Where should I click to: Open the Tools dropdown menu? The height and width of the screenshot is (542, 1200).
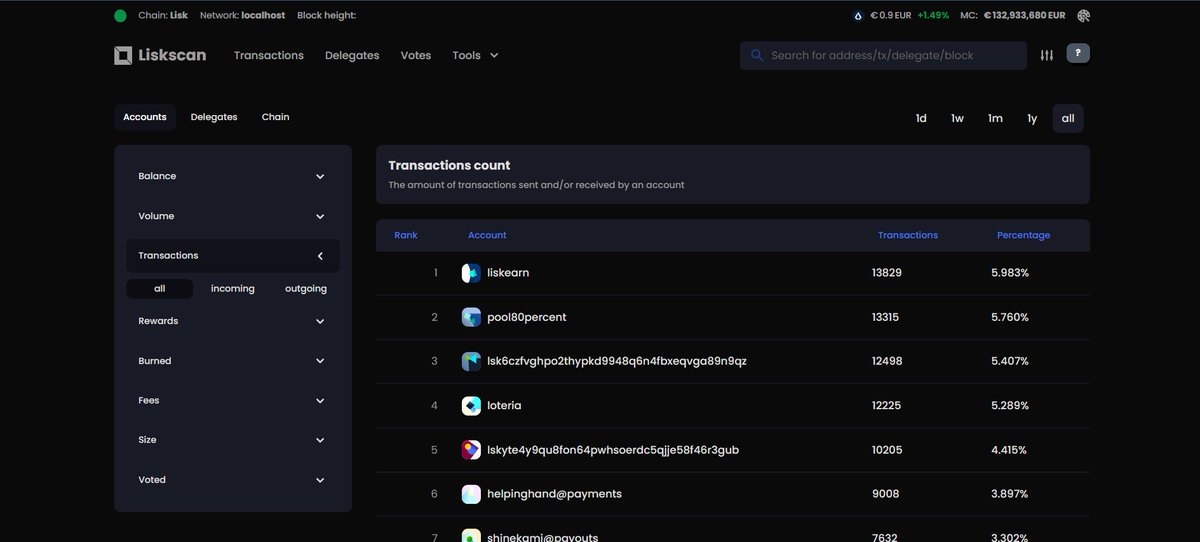coord(475,55)
